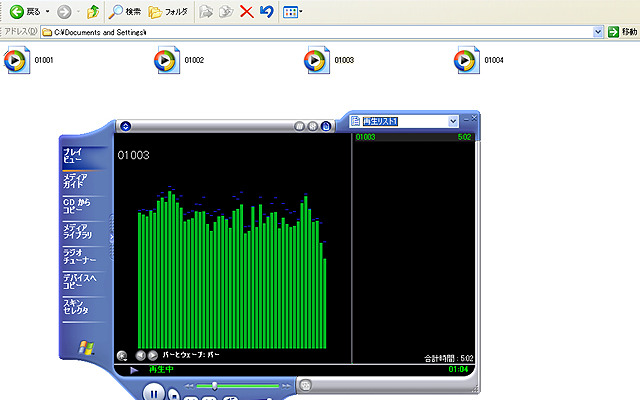Click the round switch-to-skin-mode button

305,385
